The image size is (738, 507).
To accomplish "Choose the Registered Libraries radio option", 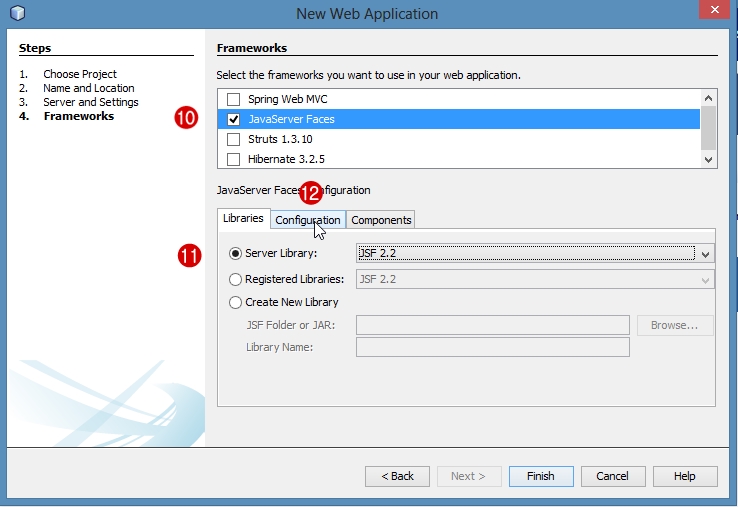I will click(235, 279).
